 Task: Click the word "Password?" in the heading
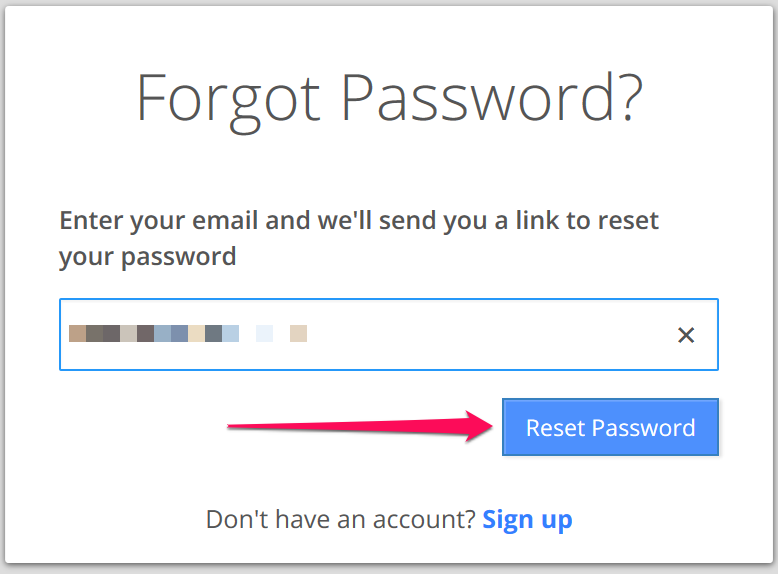tap(491, 98)
